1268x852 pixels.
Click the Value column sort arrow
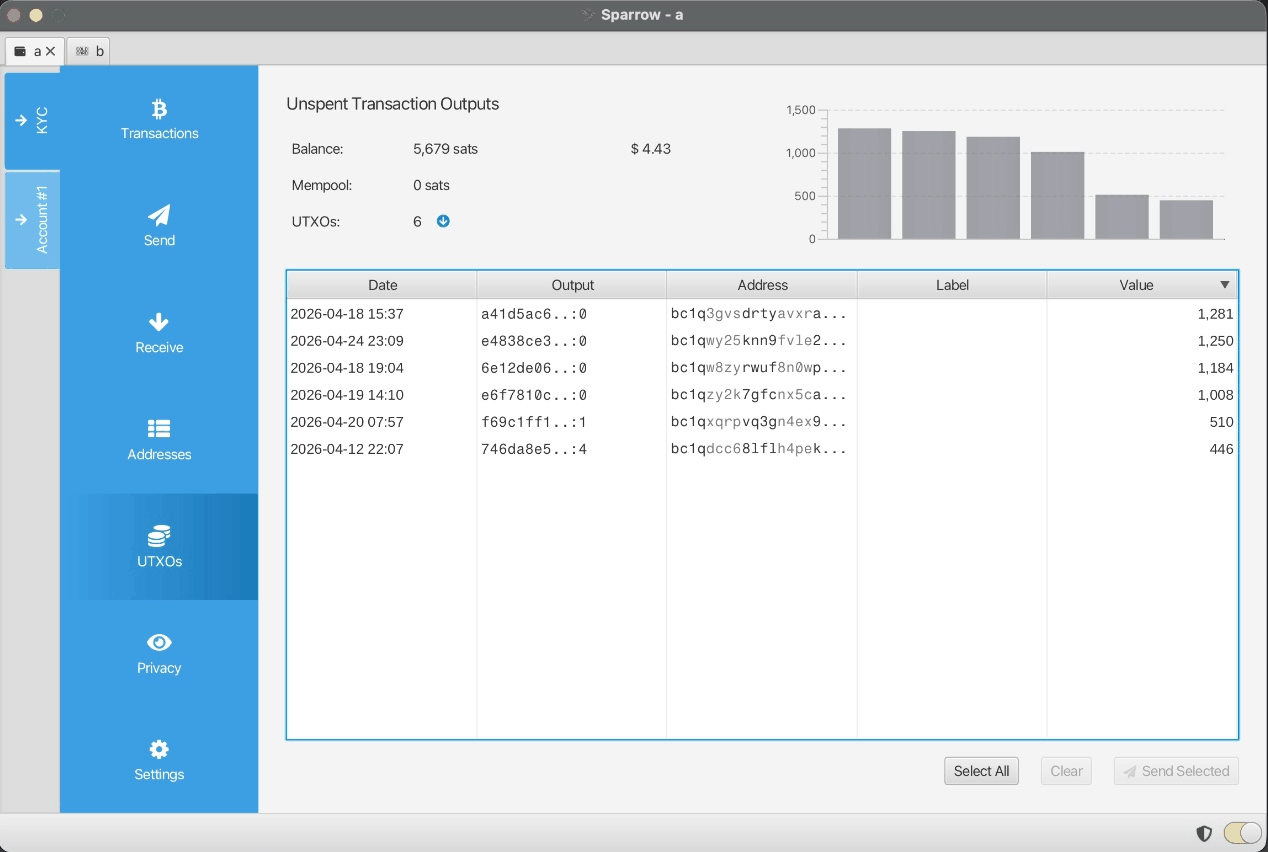[1224, 284]
